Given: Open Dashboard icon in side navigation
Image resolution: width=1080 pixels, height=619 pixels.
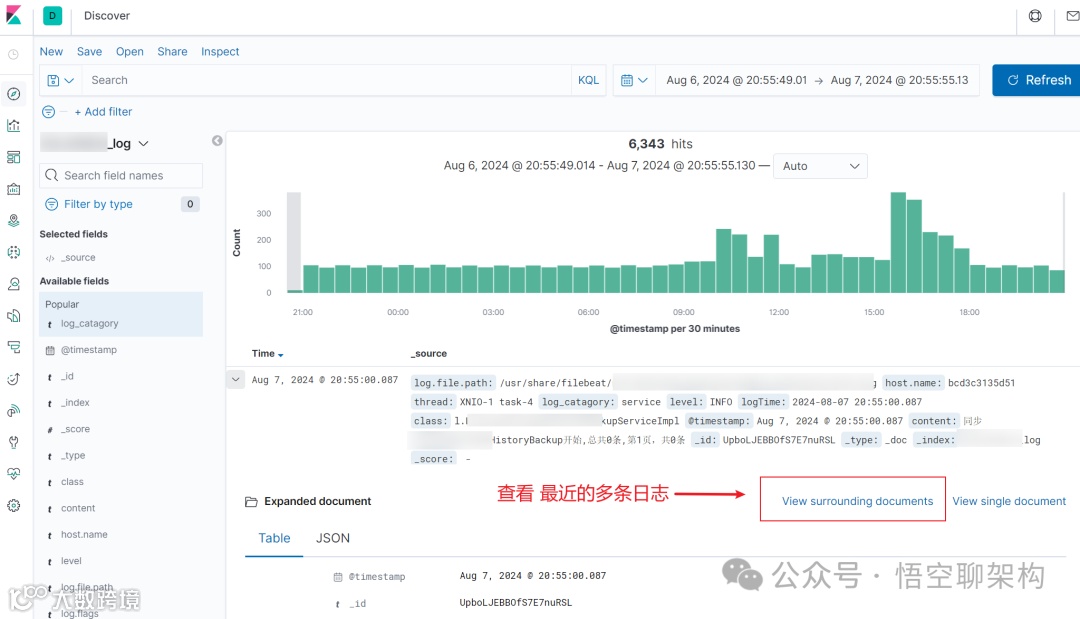Looking at the screenshot, I should pos(14,157).
